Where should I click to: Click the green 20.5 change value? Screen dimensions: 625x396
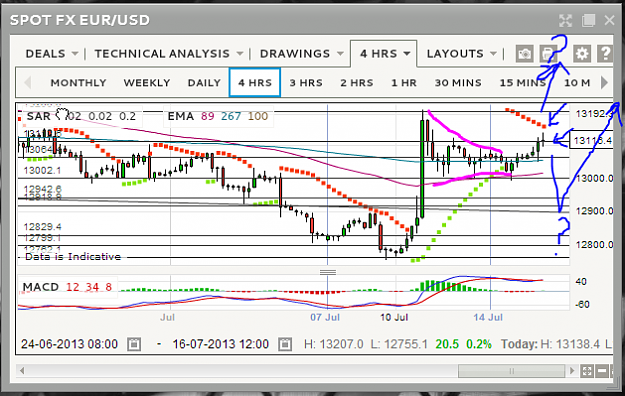coord(447,344)
